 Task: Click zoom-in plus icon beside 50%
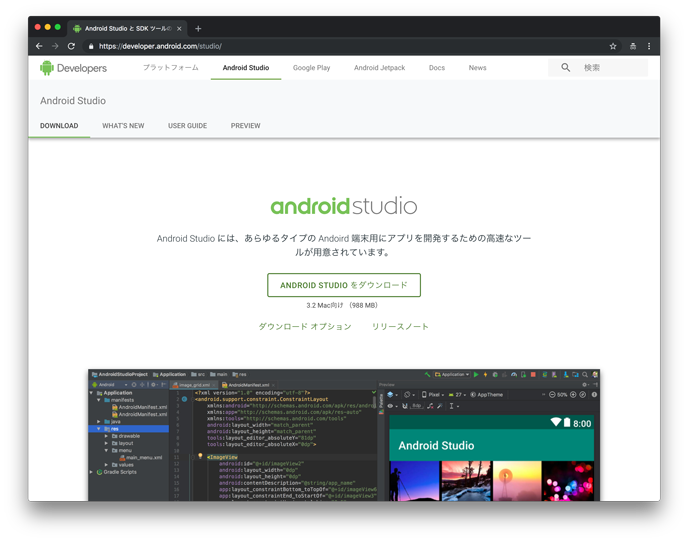pos(573,394)
